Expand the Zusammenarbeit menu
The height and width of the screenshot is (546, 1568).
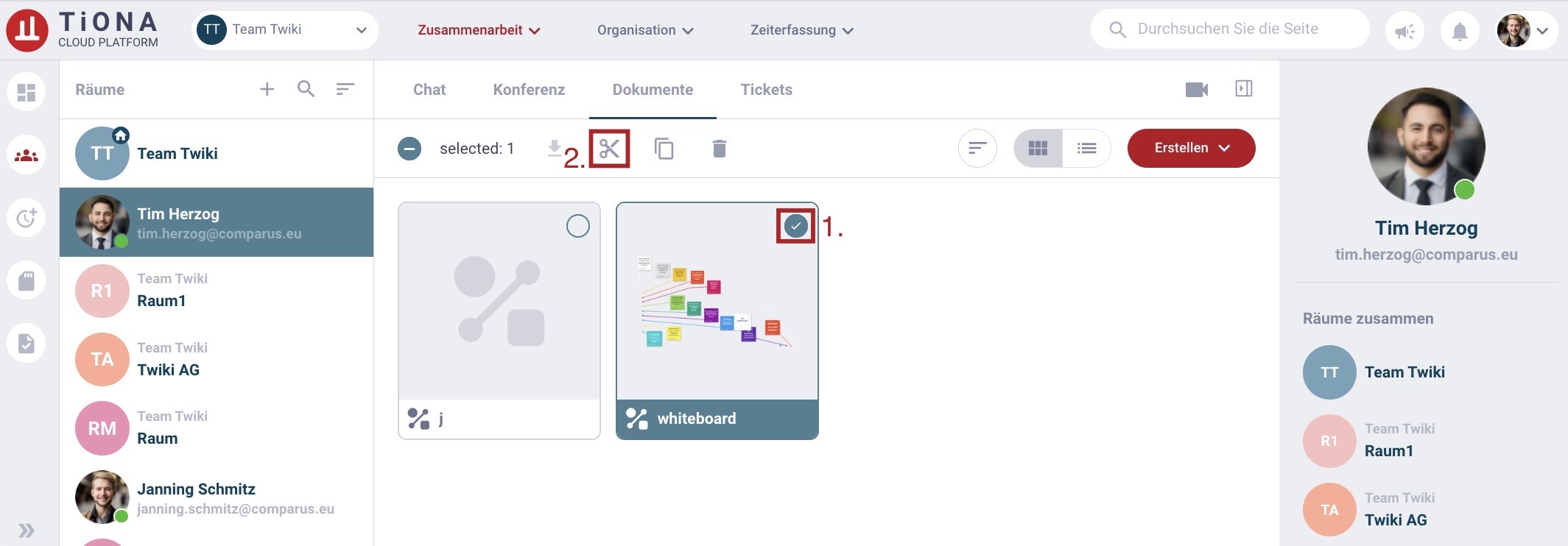pos(479,30)
